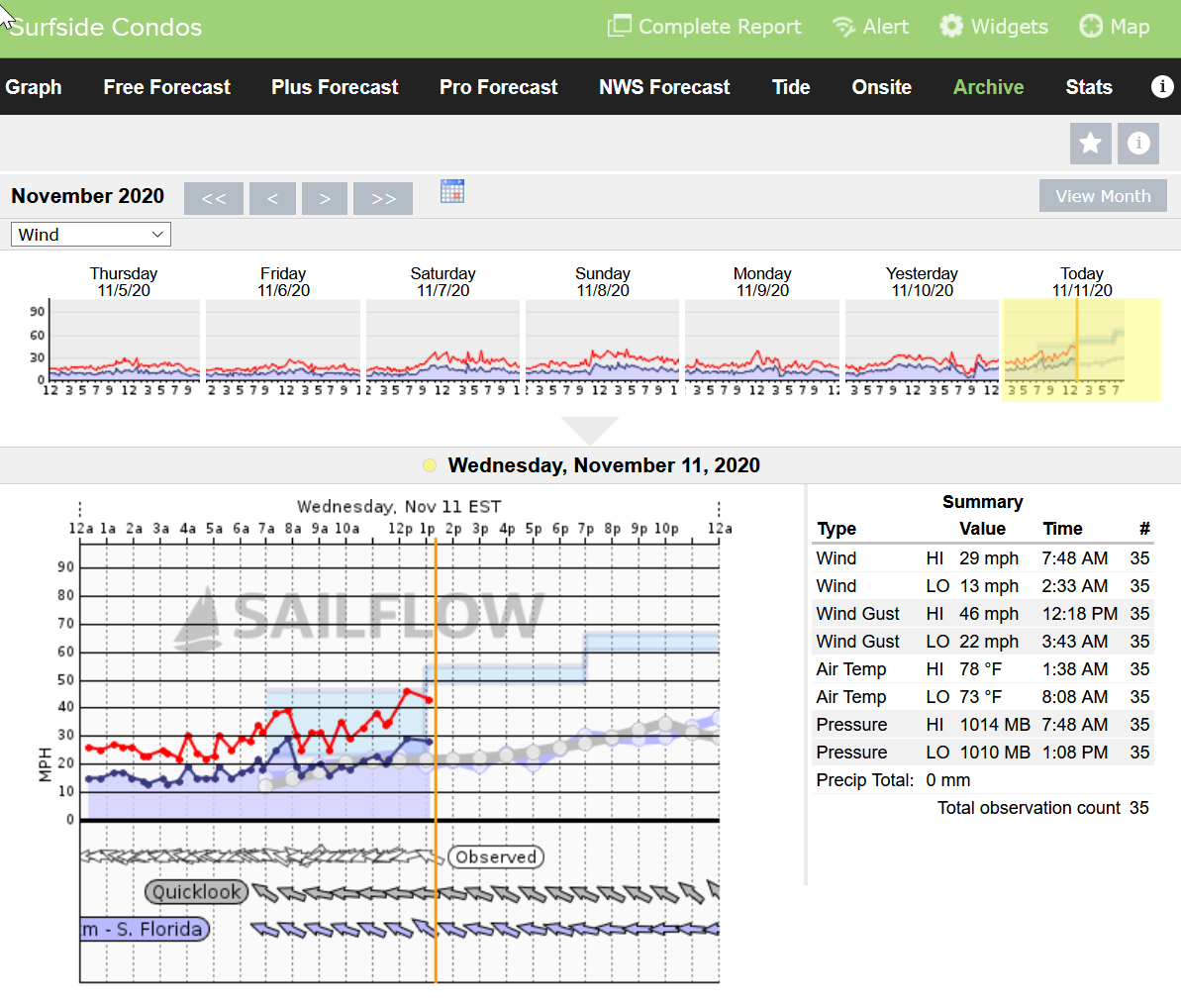The height and width of the screenshot is (1008, 1181).
Task: Add spot to favorites with star icon
Action: click(1091, 143)
